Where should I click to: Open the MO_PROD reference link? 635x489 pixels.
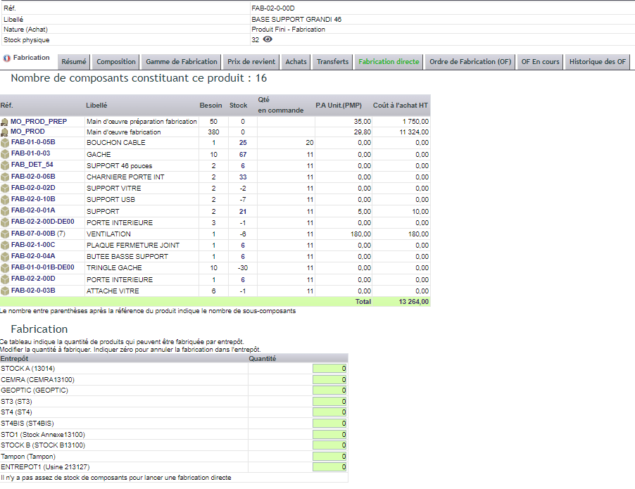pos(28,131)
